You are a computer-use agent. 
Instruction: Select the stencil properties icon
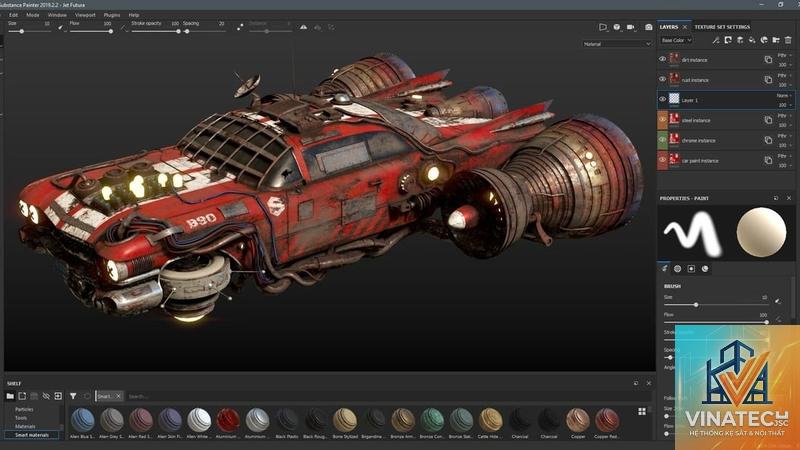[691, 268]
